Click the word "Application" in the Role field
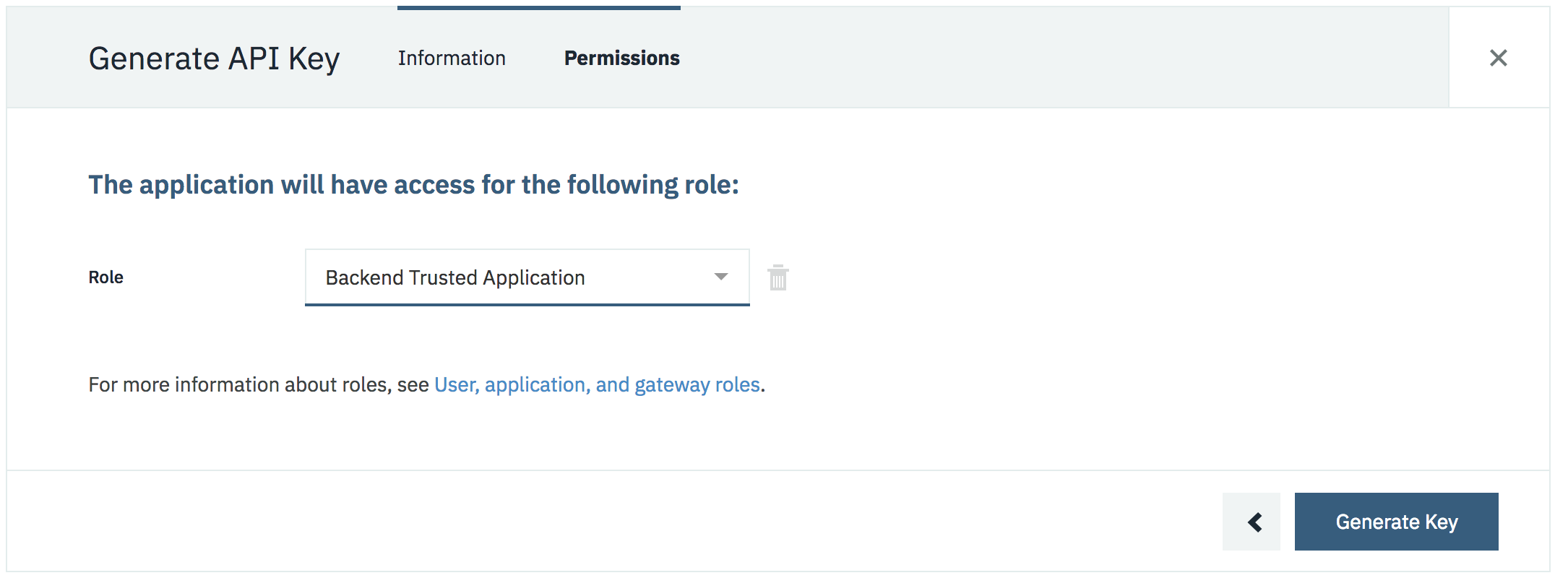 (x=534, y=277)
